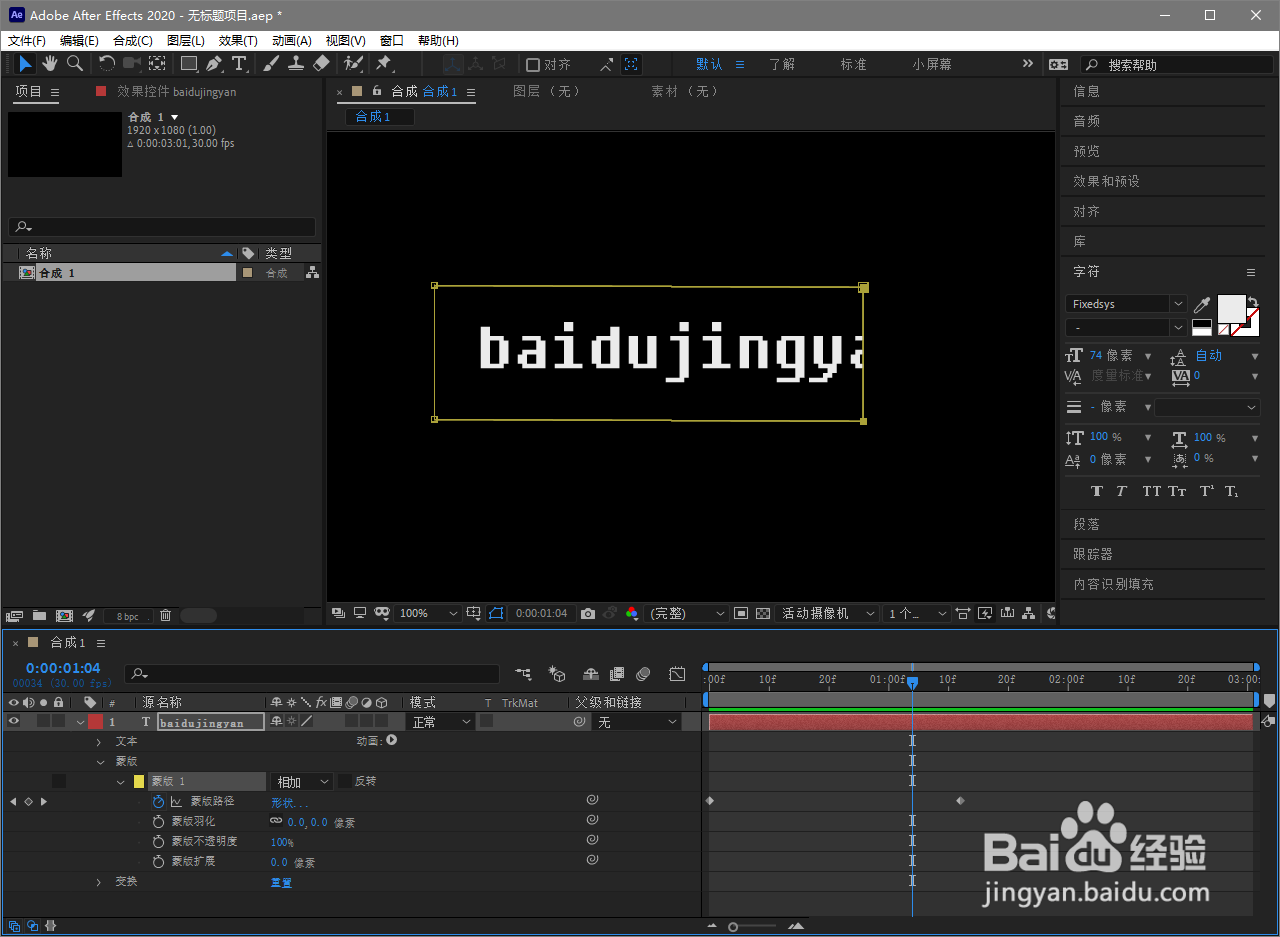Select the Rotation tool
The height and width of the screenshot is (937, 1280).
click(106, 64)
